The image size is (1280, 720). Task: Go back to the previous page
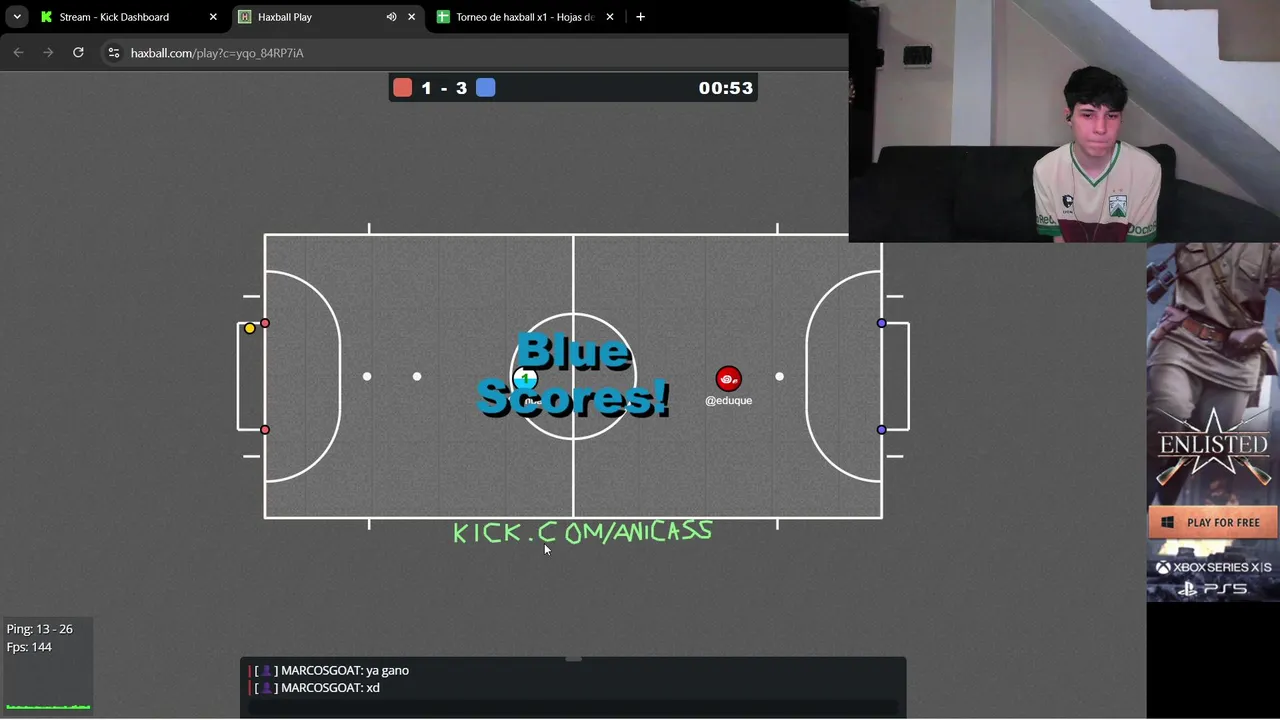click(x=18, y=52)
